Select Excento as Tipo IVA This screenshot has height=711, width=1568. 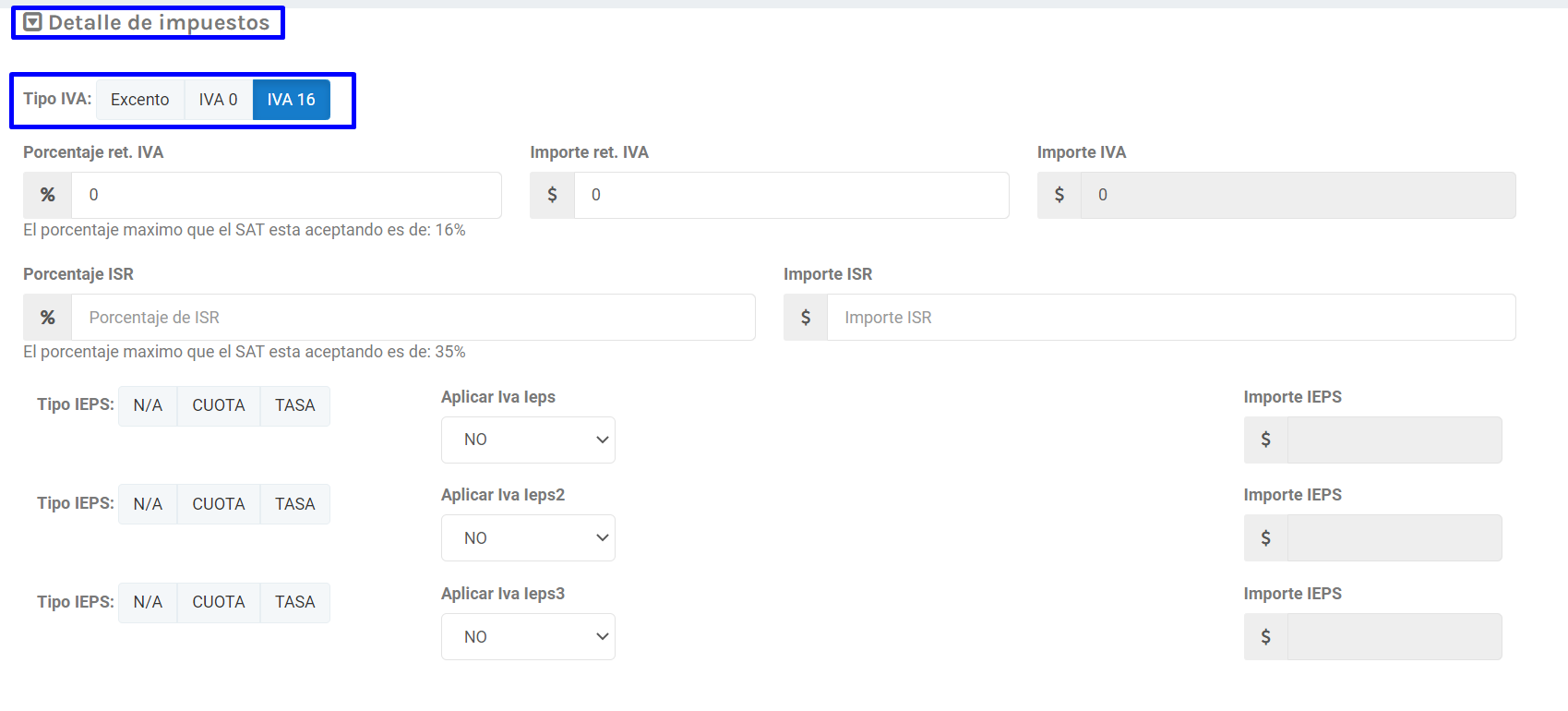click(x=140, y=100)
